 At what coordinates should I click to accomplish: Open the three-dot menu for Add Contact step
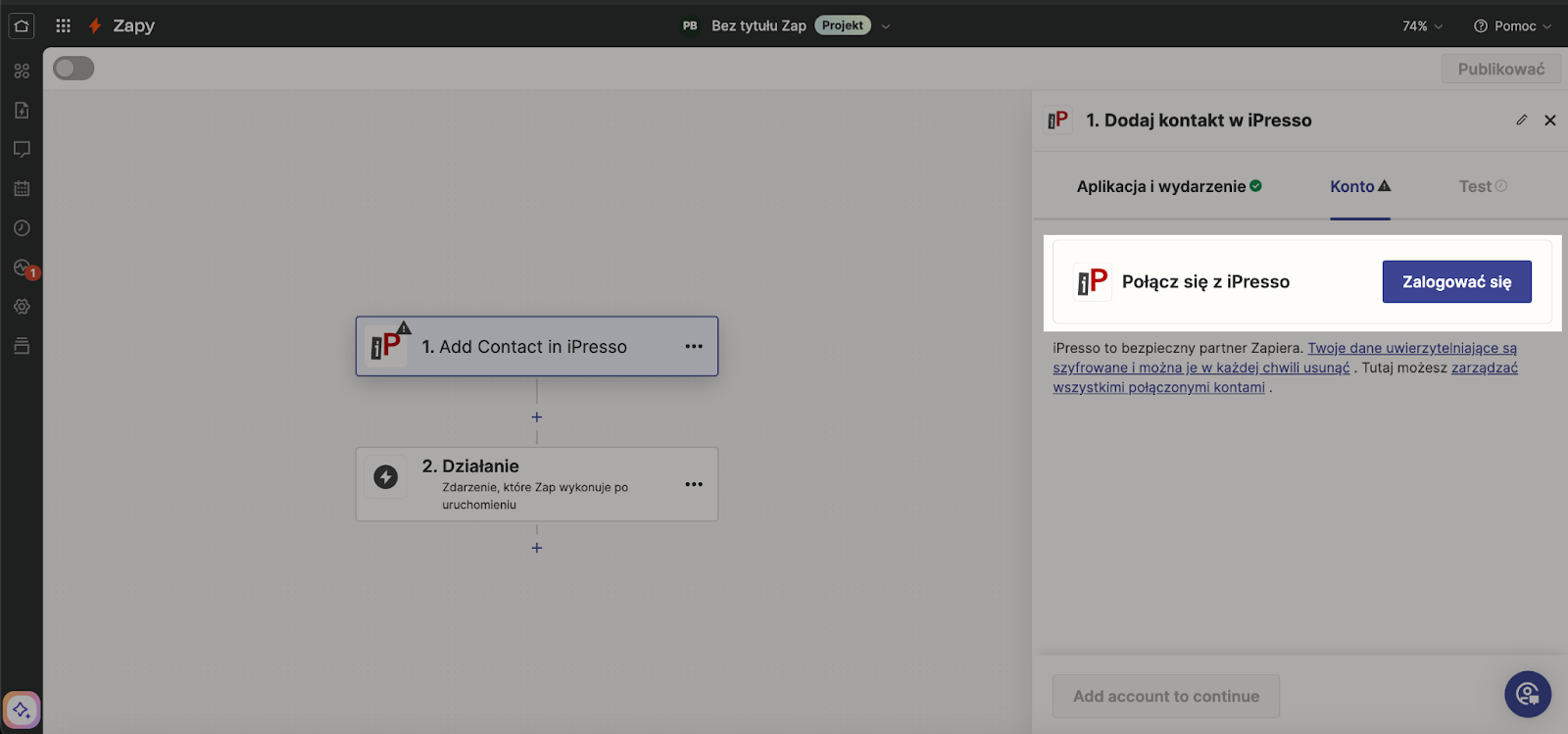point(694,346)
